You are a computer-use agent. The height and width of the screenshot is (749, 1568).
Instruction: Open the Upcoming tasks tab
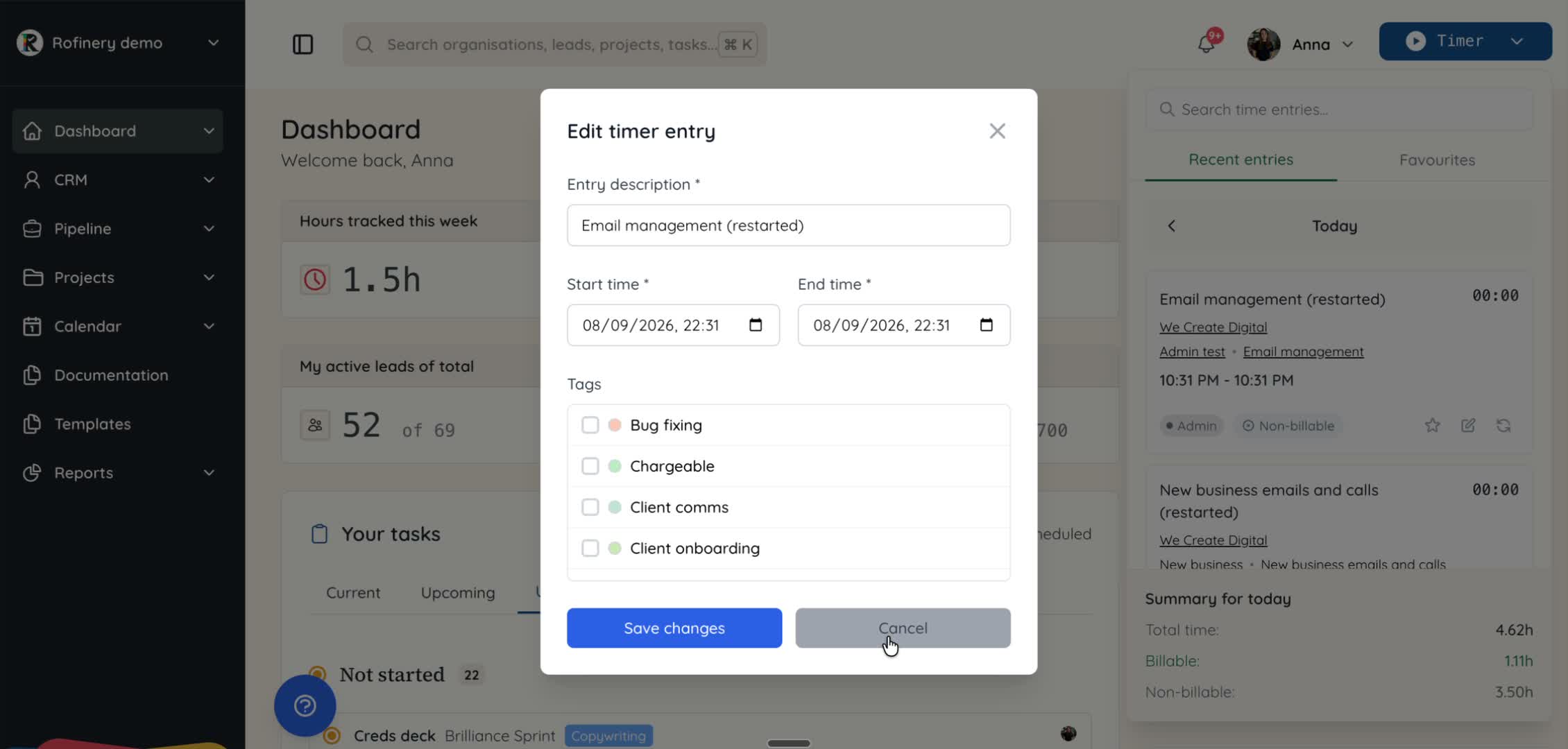[x=458, y=593]
